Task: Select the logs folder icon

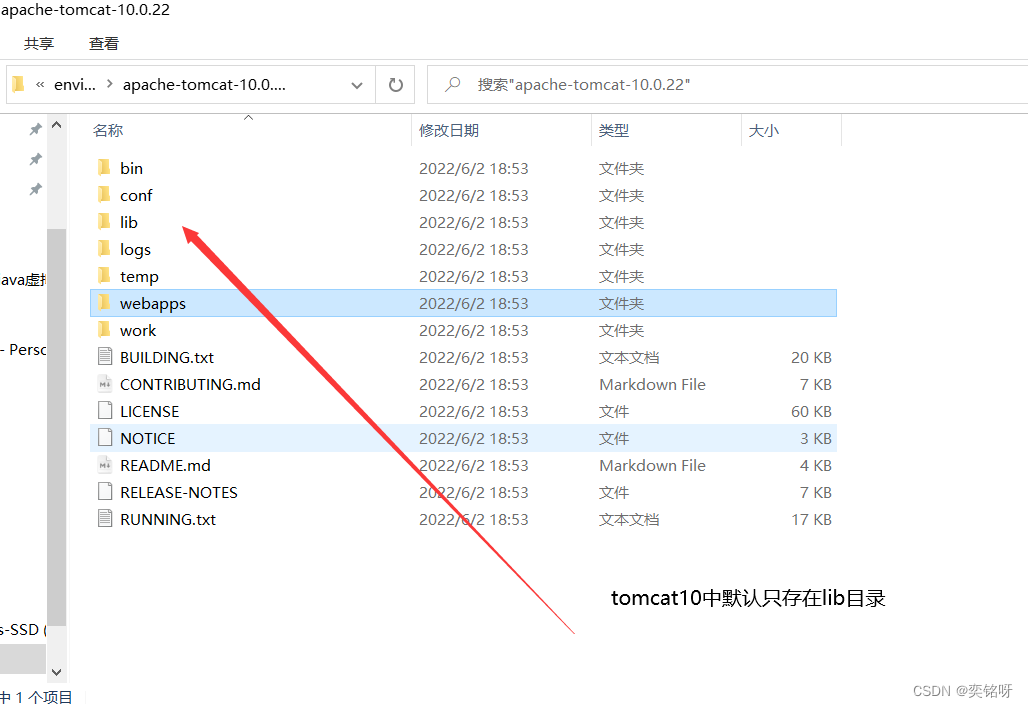Action: click(x=104, y=248)
